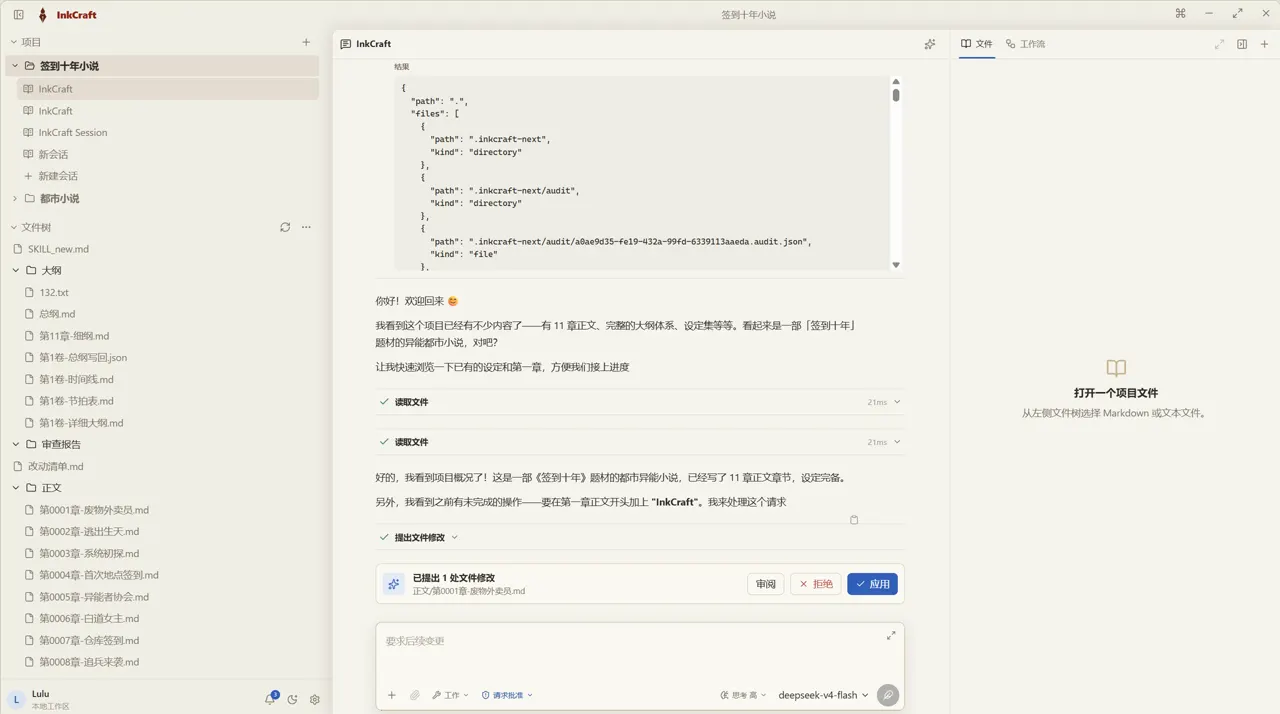This screenshot has height=714, width=1280.
Task: Add a new project with the plus icon
Action: 306,42
